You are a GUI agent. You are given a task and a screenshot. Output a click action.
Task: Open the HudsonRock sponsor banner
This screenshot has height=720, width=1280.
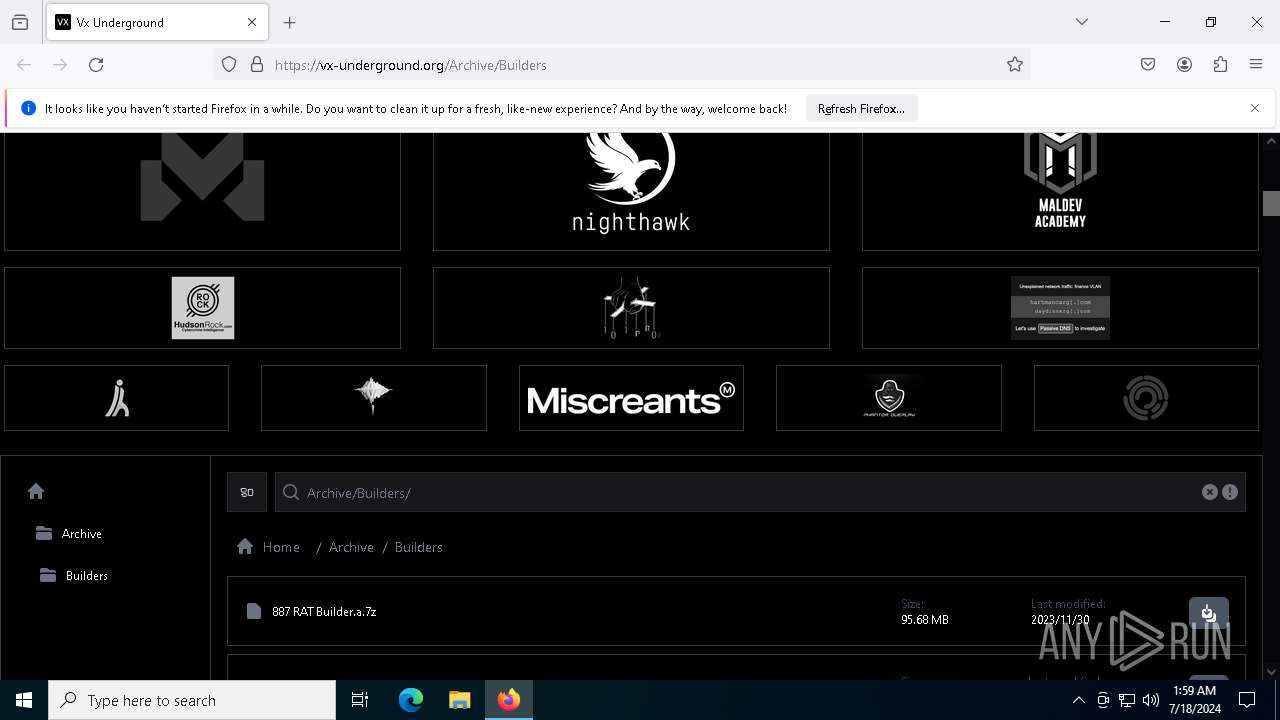pos(202,308)
